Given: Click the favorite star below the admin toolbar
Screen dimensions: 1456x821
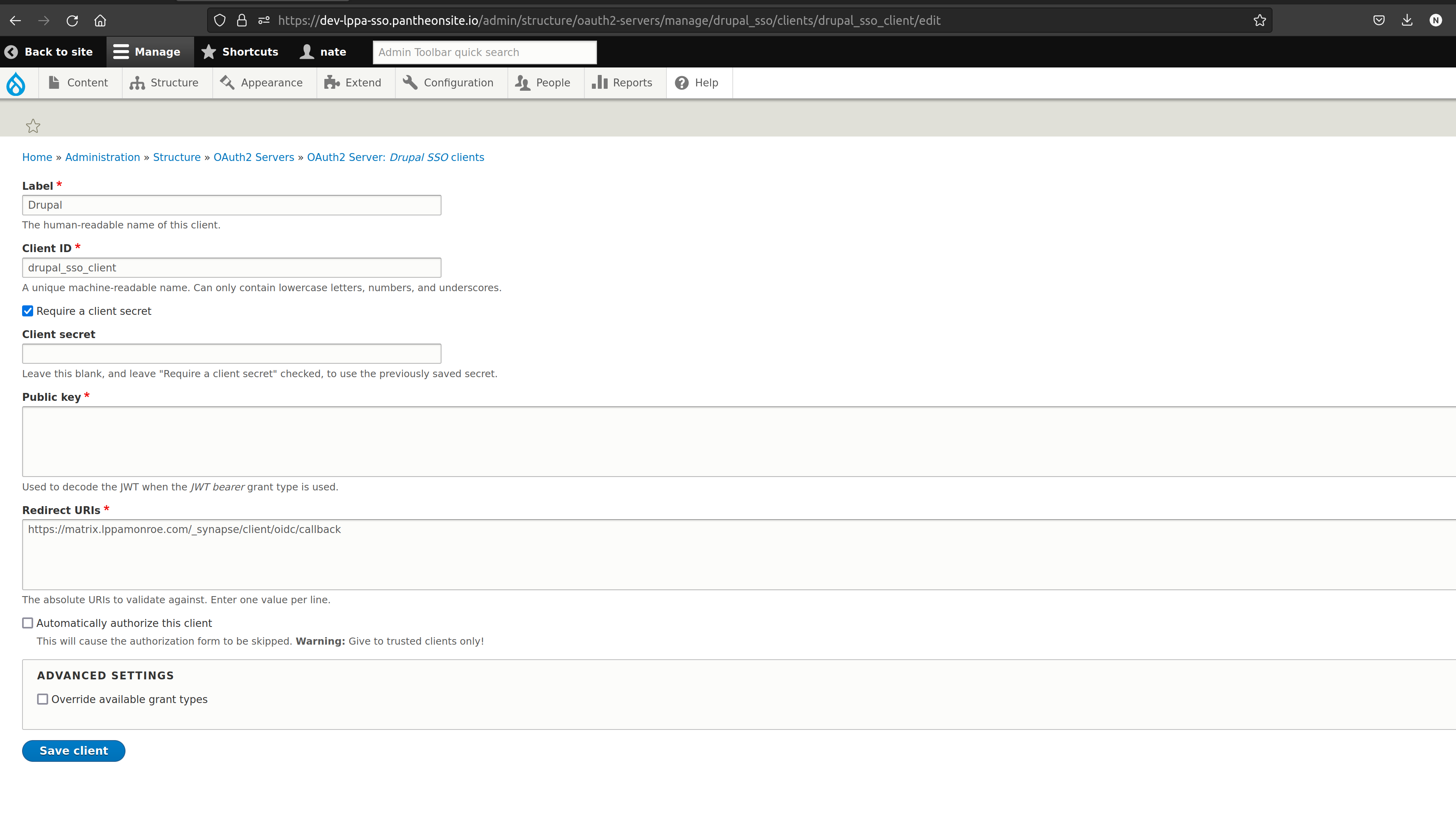Looking at the screenshot, I should [33, 125].
